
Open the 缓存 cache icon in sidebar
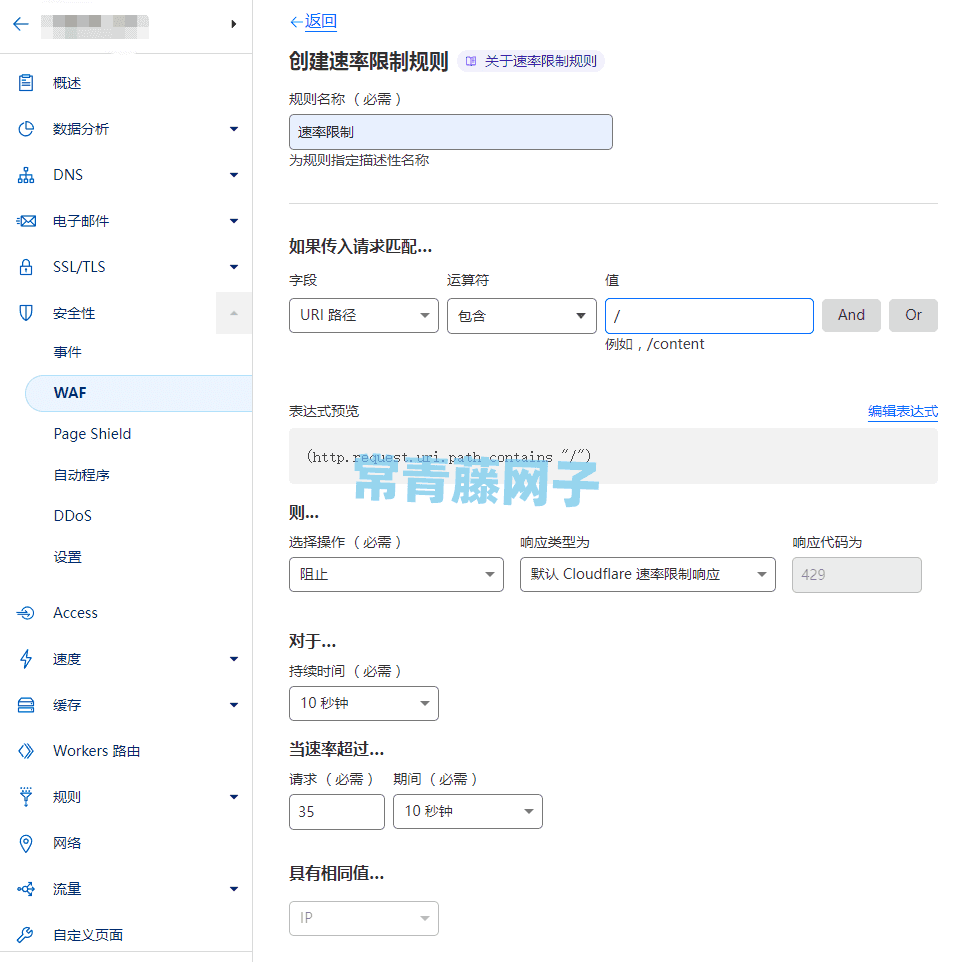pos(26,704)
